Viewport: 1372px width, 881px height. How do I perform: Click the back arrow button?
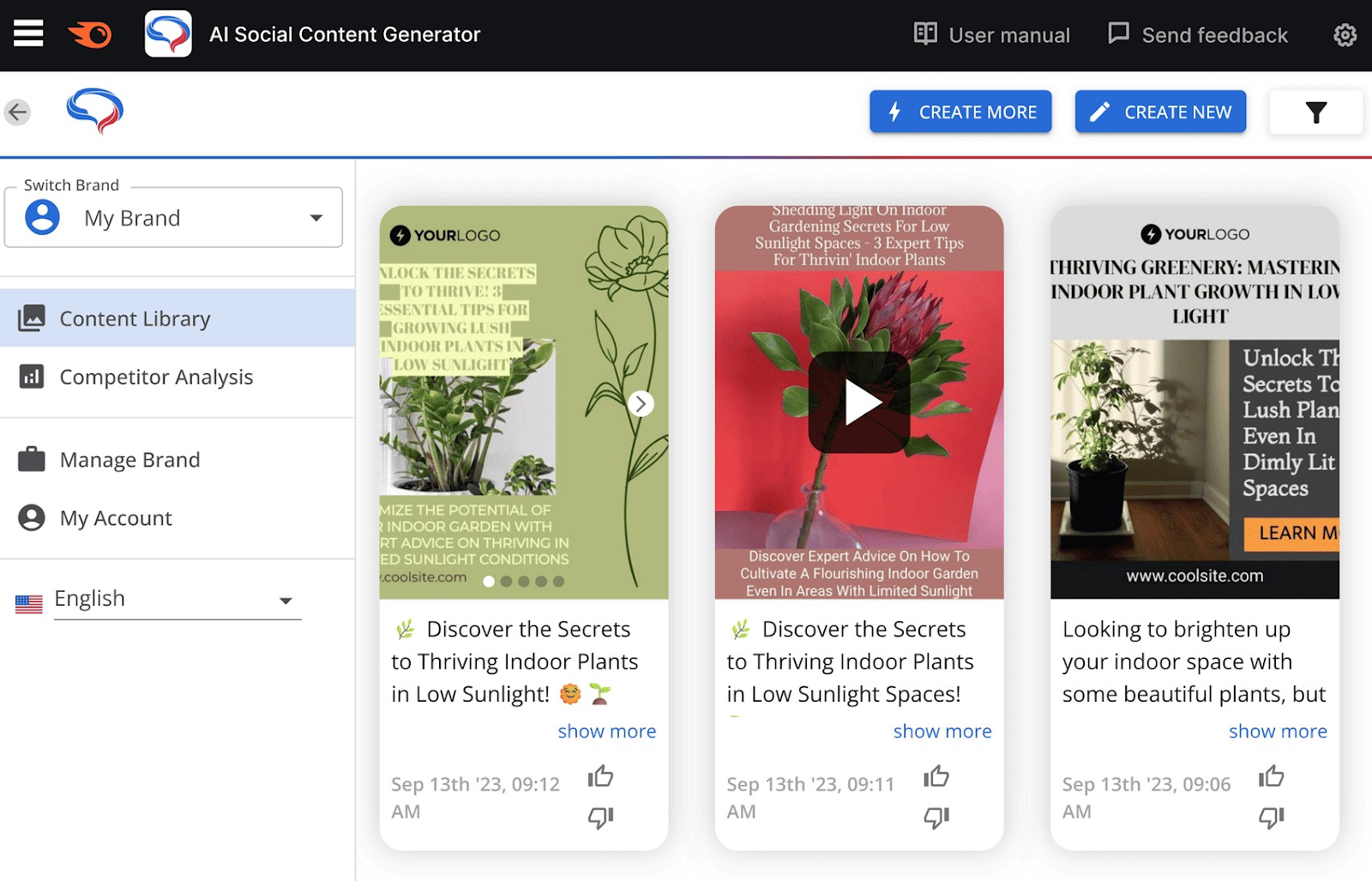[x=17, y=112]
